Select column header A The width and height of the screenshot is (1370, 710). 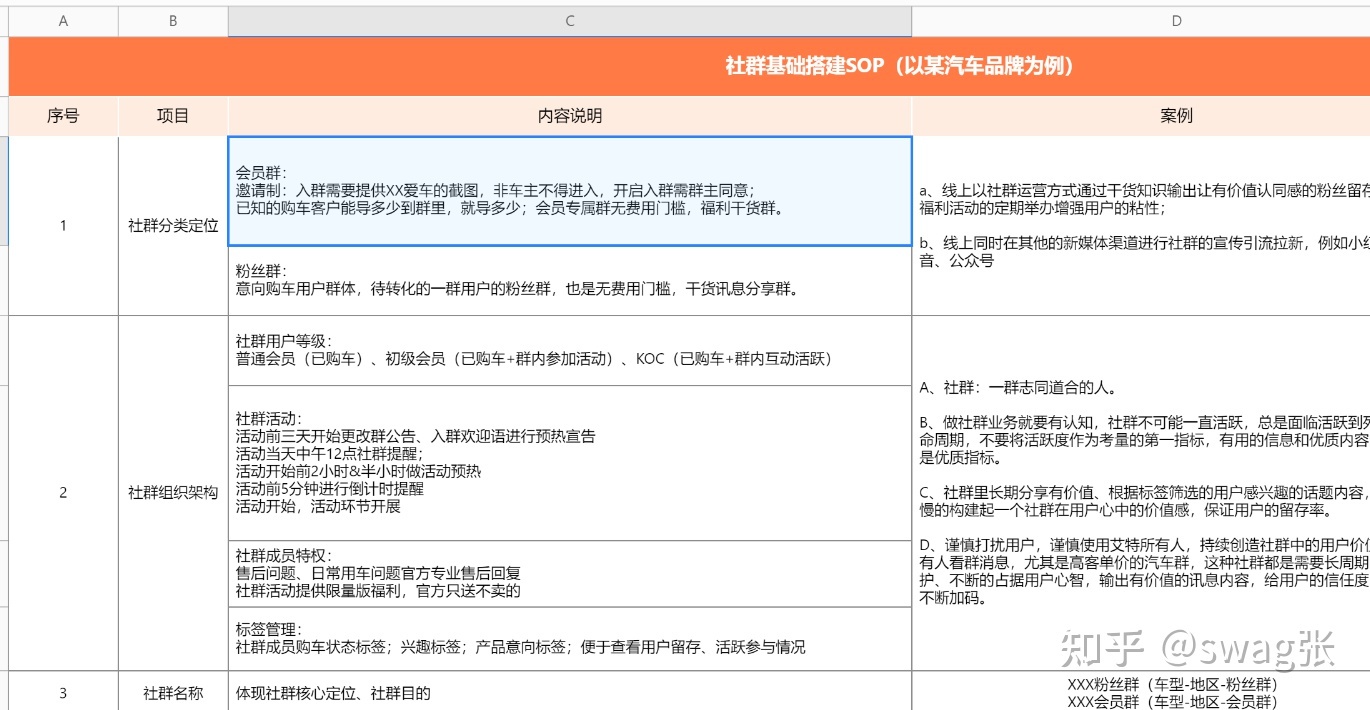click(x=63, y=20)
